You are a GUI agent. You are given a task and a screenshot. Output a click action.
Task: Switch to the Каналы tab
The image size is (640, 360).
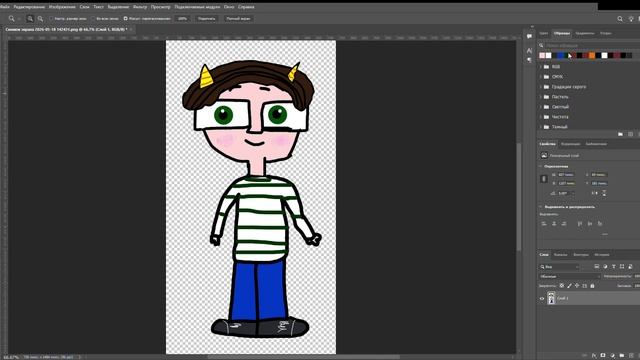560,255
